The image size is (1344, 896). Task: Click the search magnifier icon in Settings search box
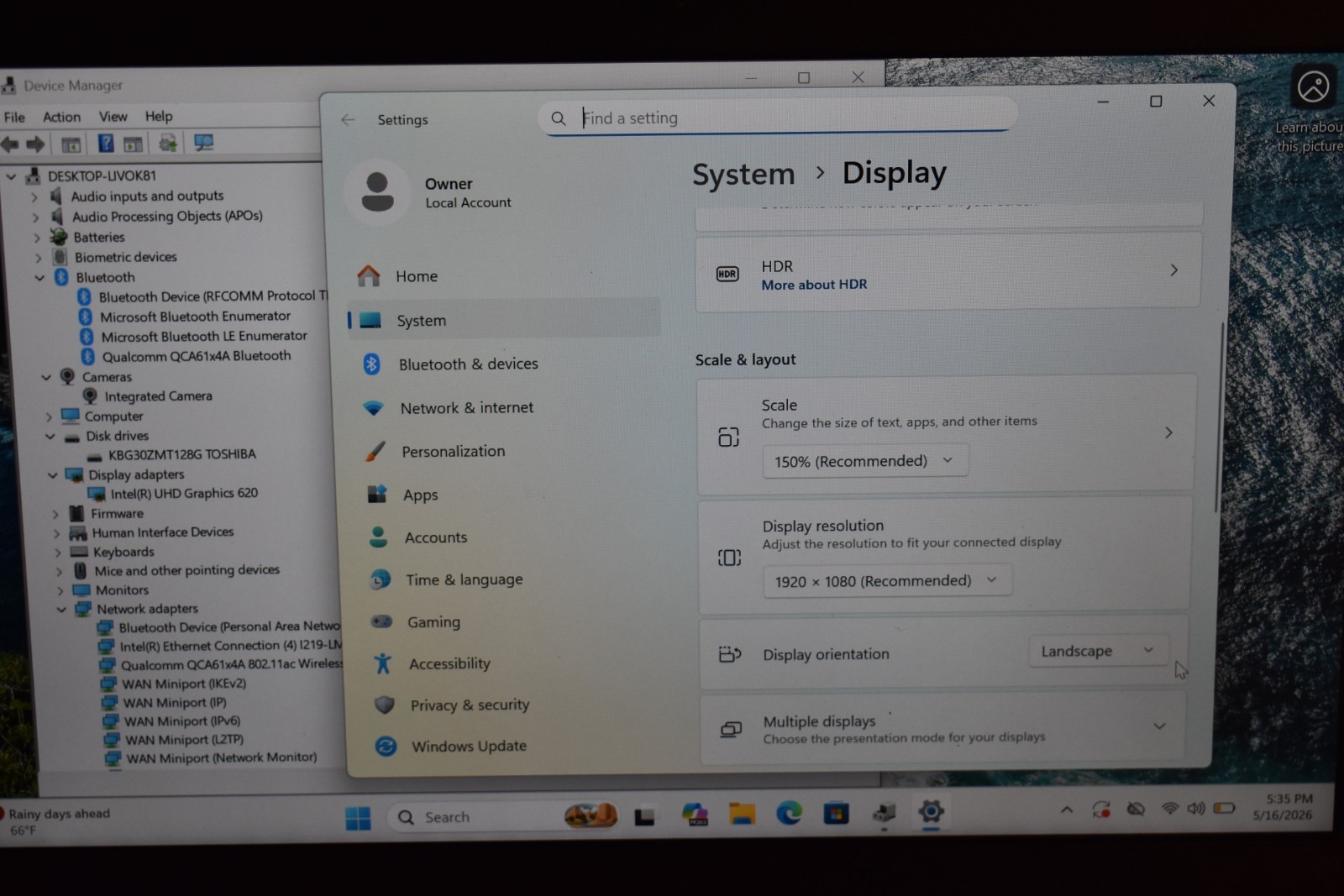coord(559,118)
